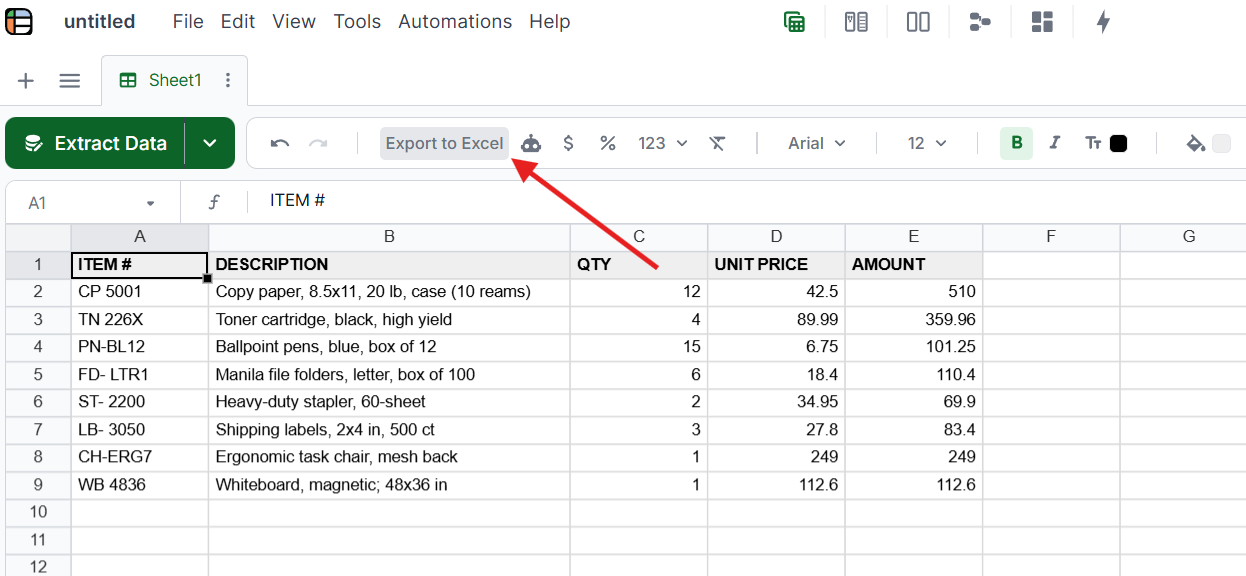1246x576 pixels.
Task: Open the Arial font dropdown
Action: (817, 143)
